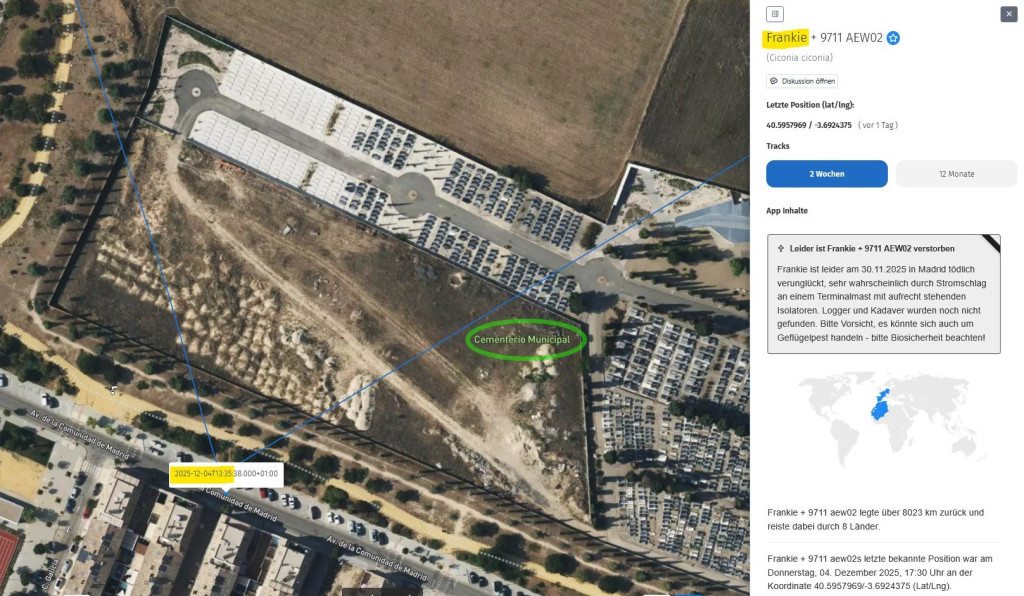Click the Ciconia ciconia species name
Image resolution: width=1024 pixels, height=596 pixels.
click(x=799, y=57)
